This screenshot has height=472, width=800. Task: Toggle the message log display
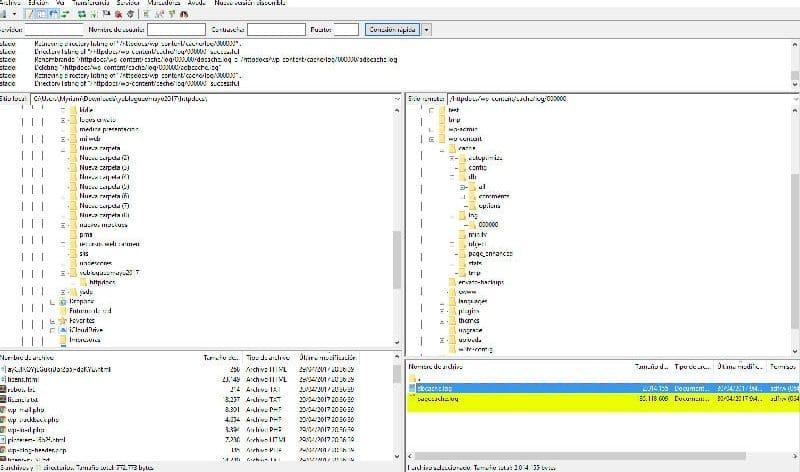pos(30,14)
